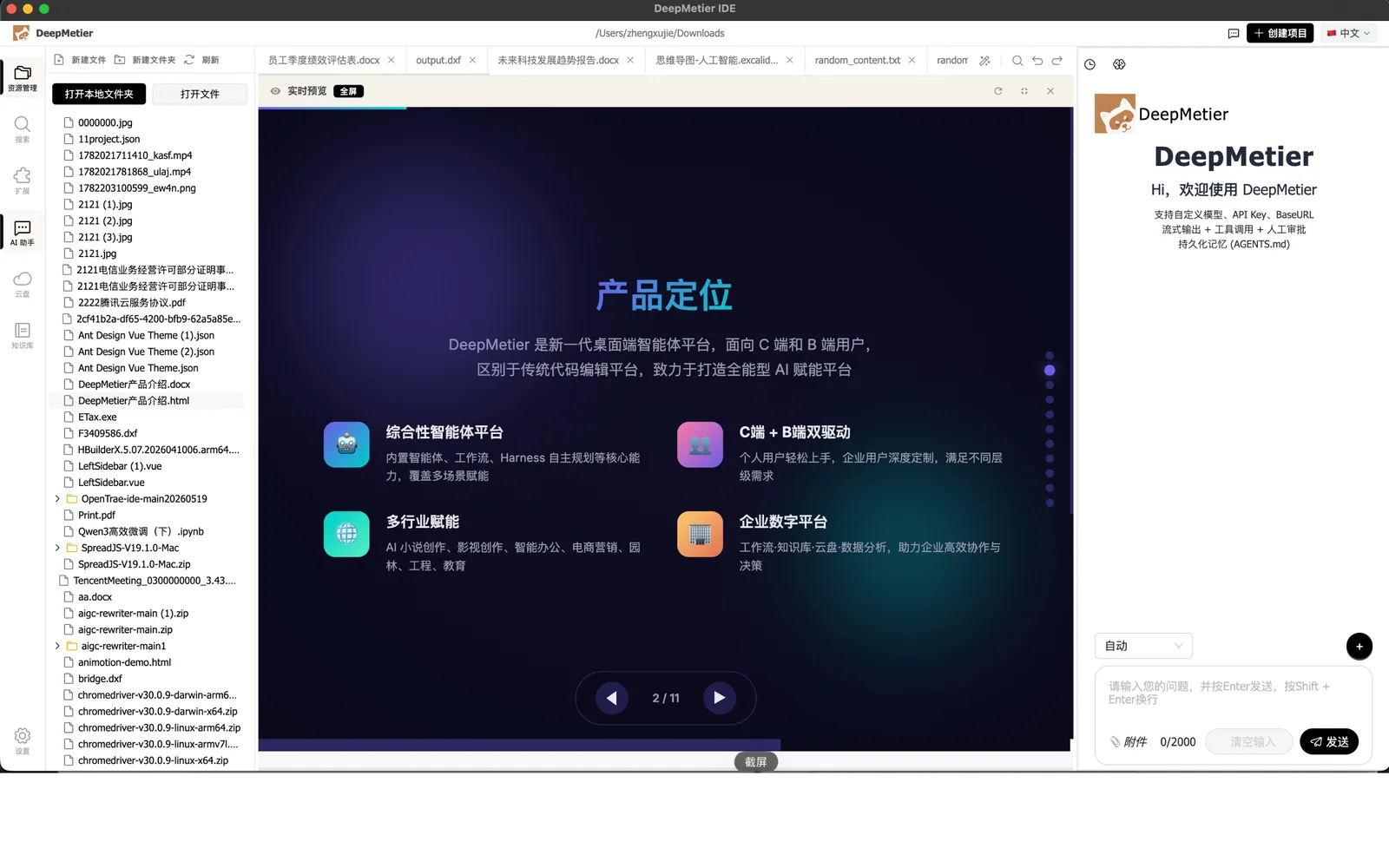Click the 企业数字平台 building card icon
The height and width of the screenshot is (868, 1389).
click(700, 534)
